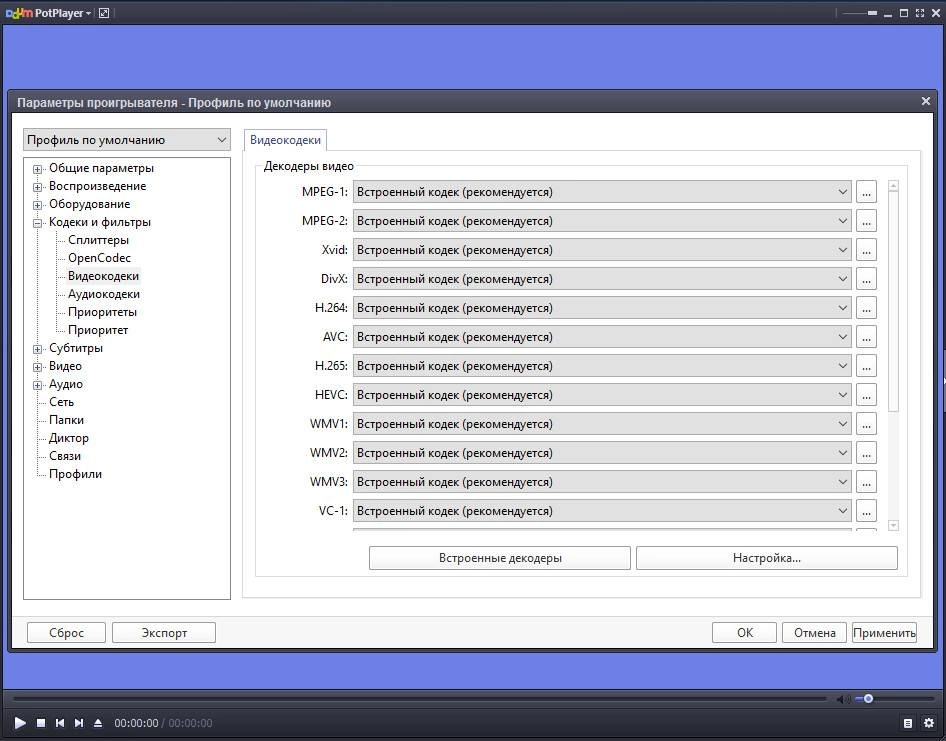This screenshot has height=741, width=946.
Task: Select 'Приоритеты' in the tree
Action: (x=103, y=312)
